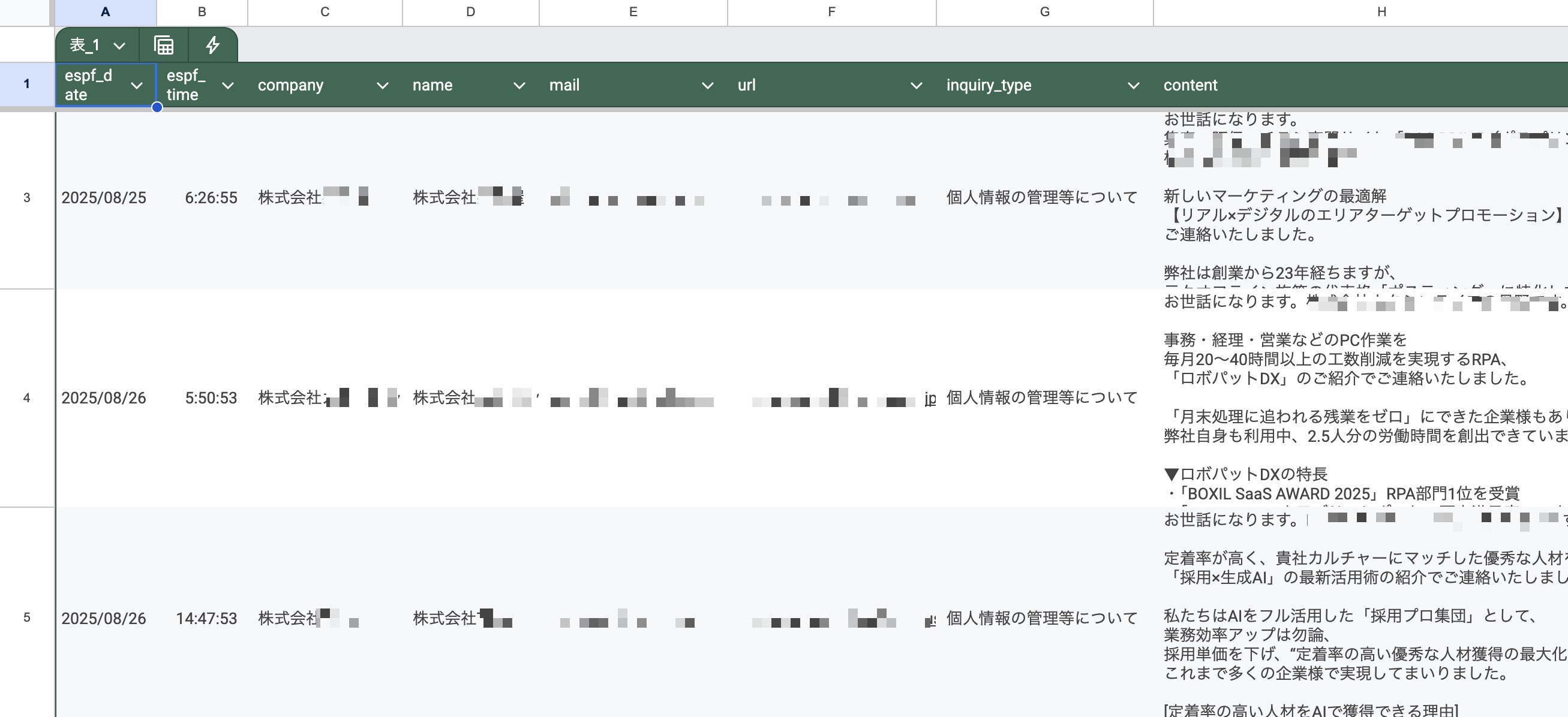Select row 5 header
The width and height of the screenshot is (1568, 717).
pos(27,618)
